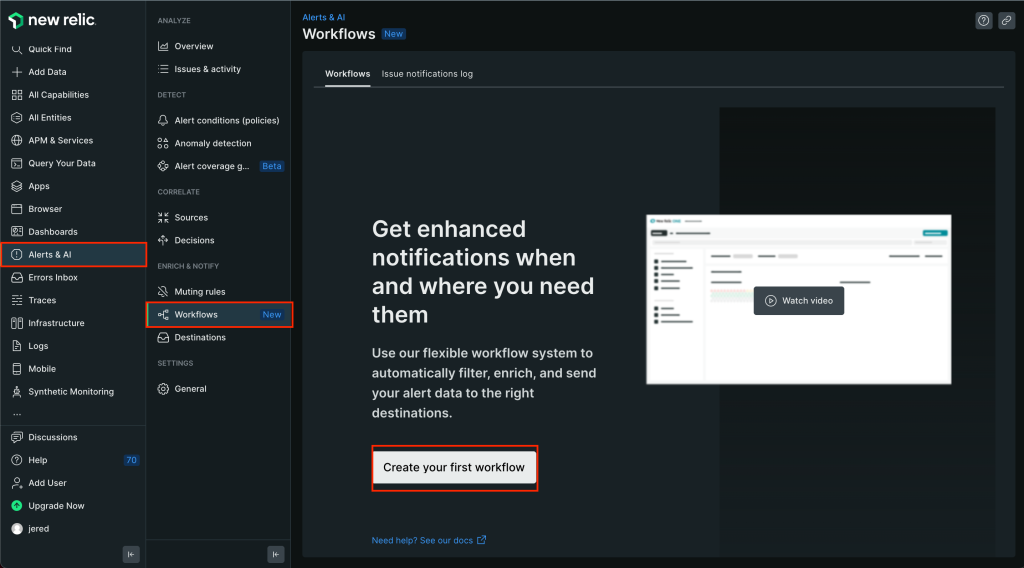Click the Watch video button
The width and height of the screenshot is (1024, 568).
coord(799,301)
